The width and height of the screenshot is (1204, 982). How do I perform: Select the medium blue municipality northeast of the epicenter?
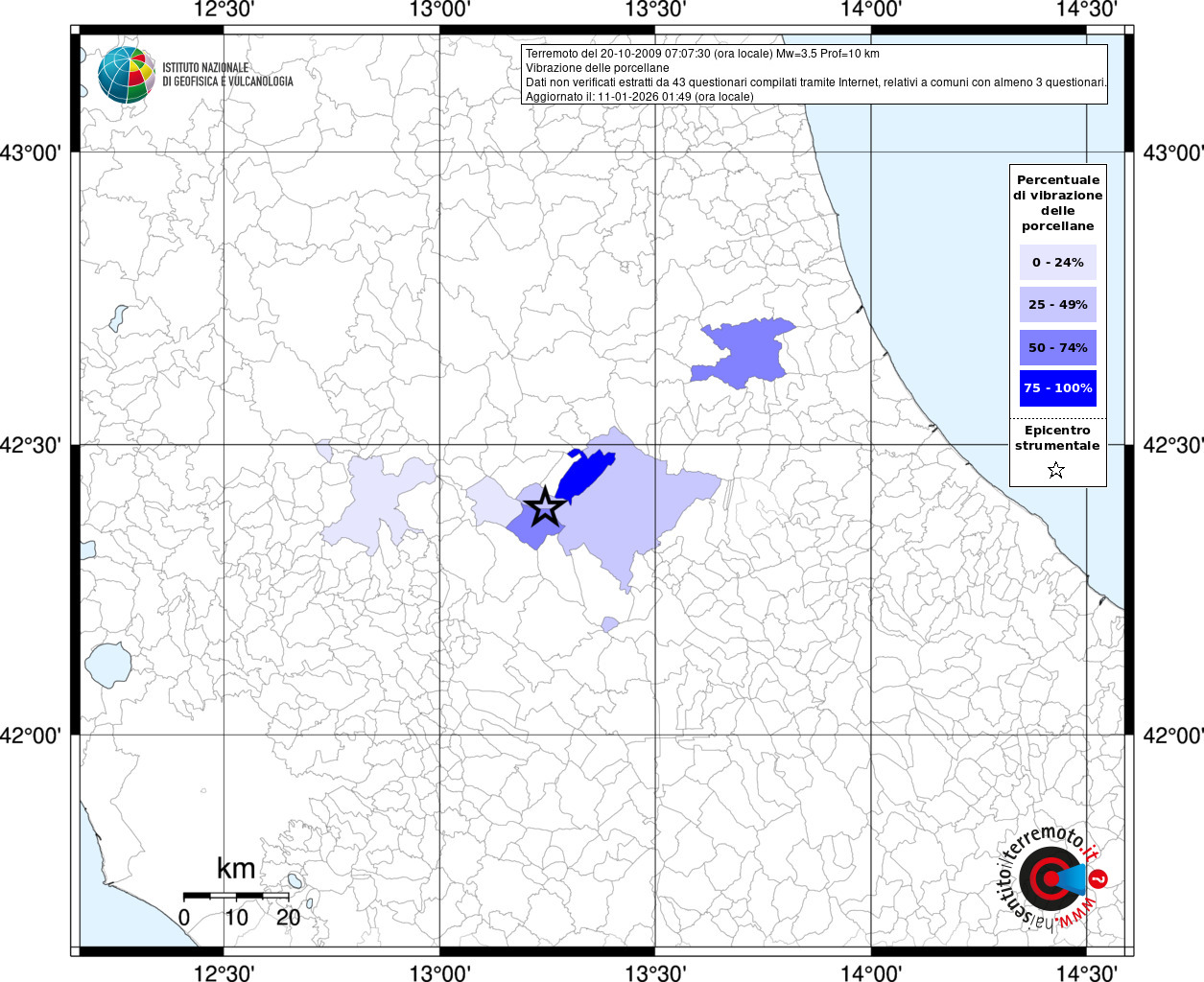point(744,352)
